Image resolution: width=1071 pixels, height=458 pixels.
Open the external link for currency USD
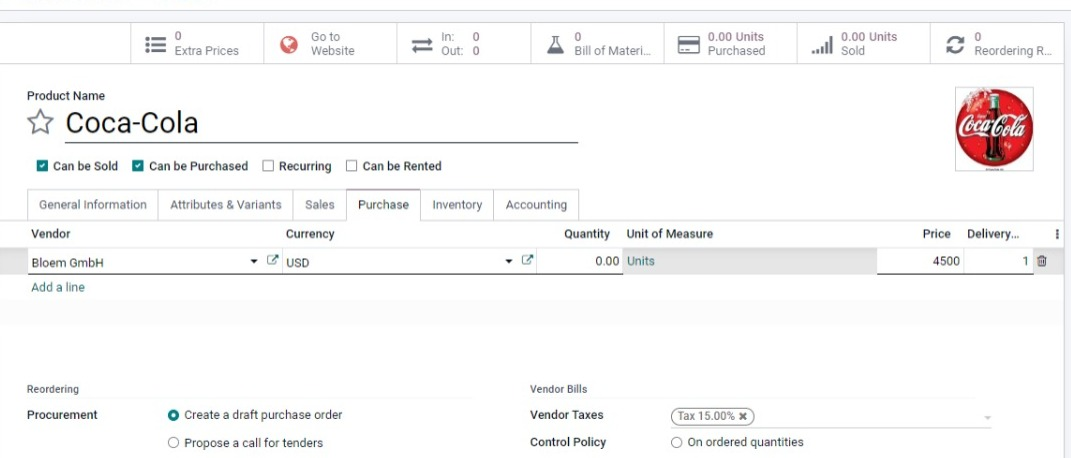click(x=527, y=260)
